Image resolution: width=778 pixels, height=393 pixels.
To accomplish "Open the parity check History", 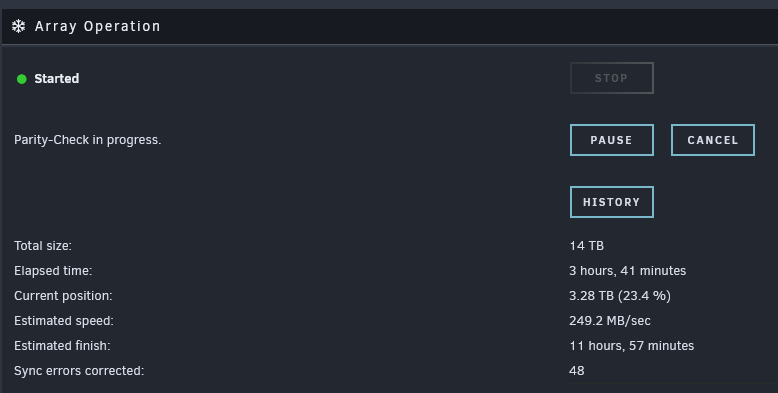I will [x=612, y=202].
